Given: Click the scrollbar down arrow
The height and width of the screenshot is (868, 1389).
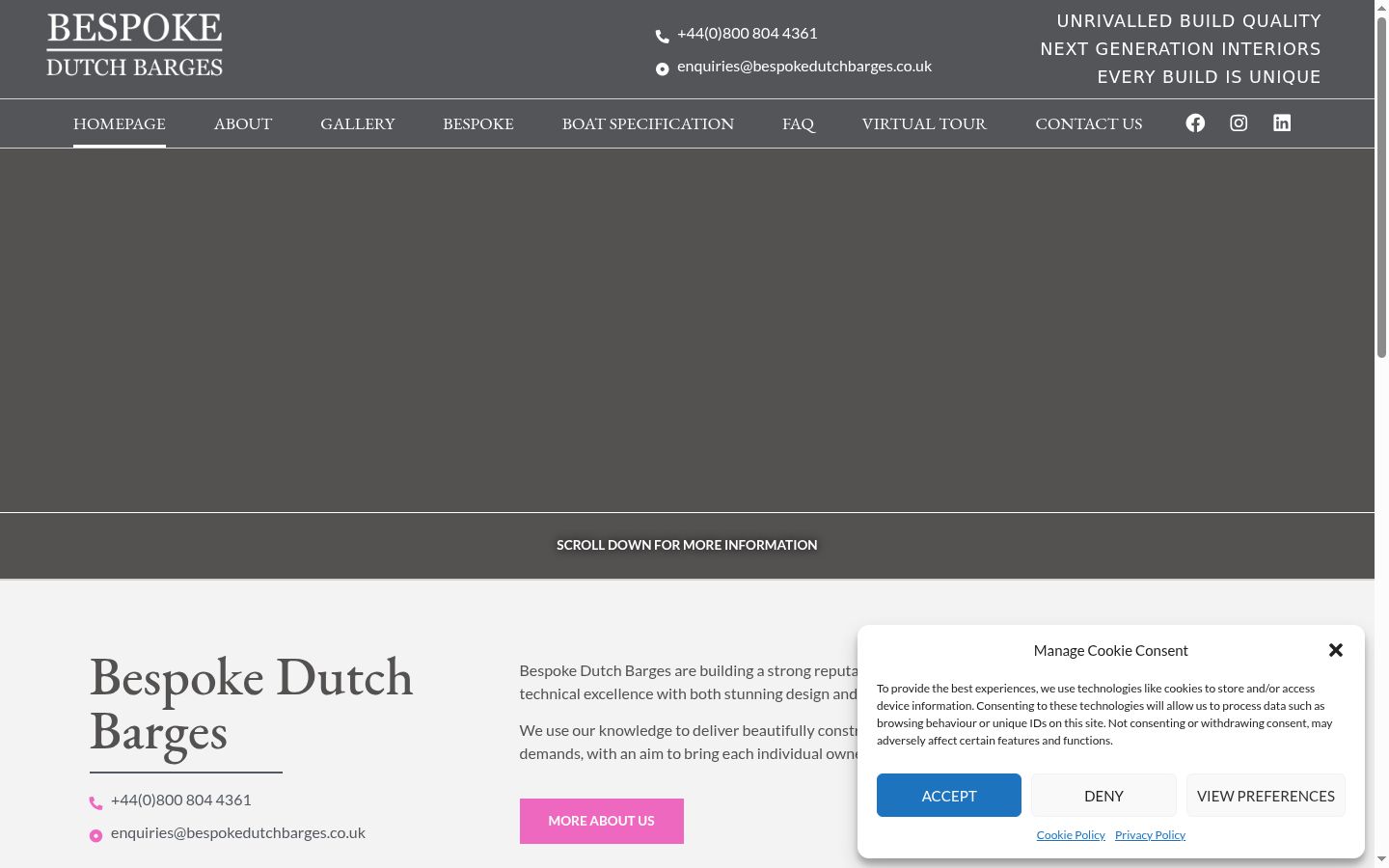Looking at the screenshot, I should [x=1381, y=859].
